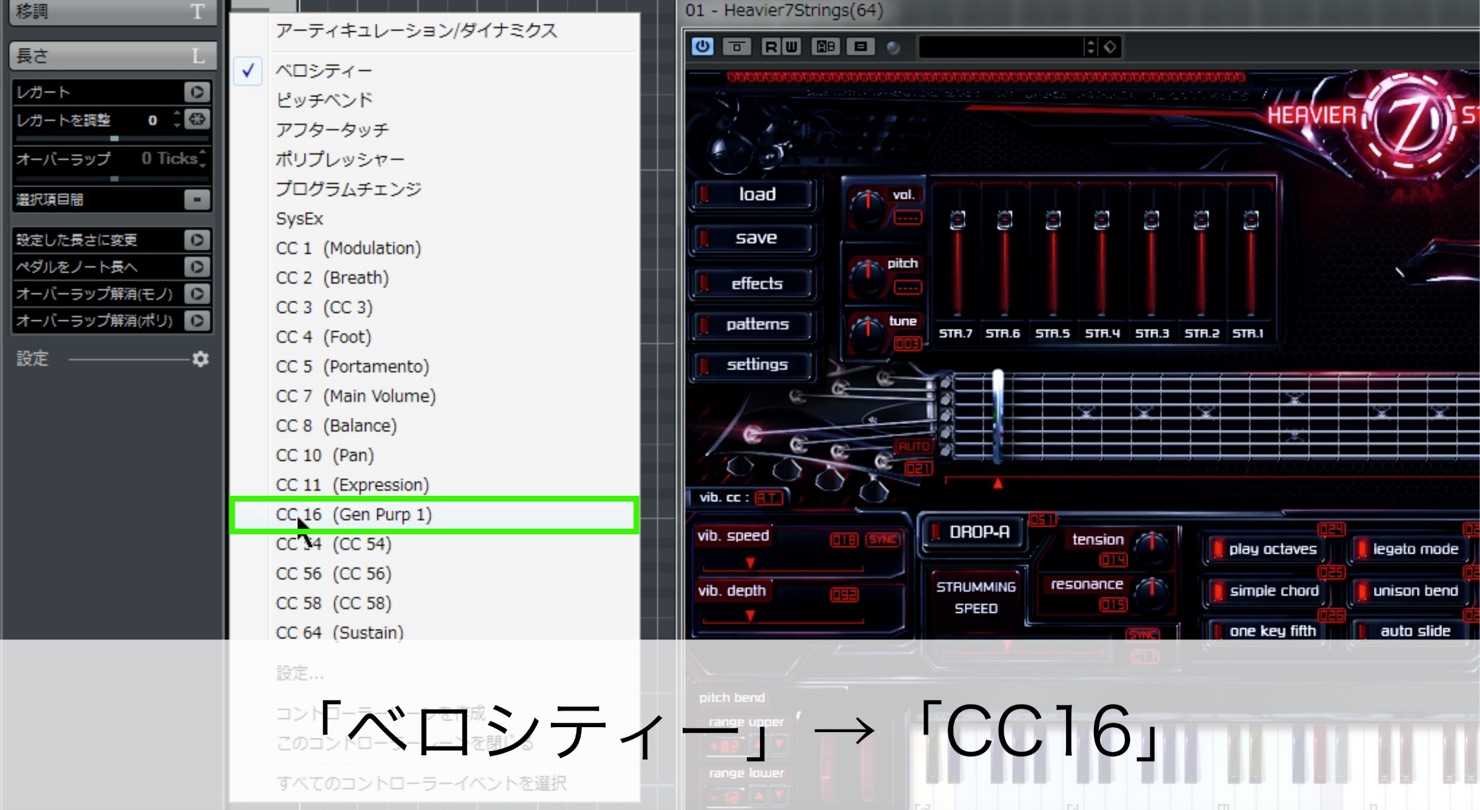Viewport: 1480px width, 810px height.
Task: Toggle vib. speed SYNC button
Action: coord(882,540)
